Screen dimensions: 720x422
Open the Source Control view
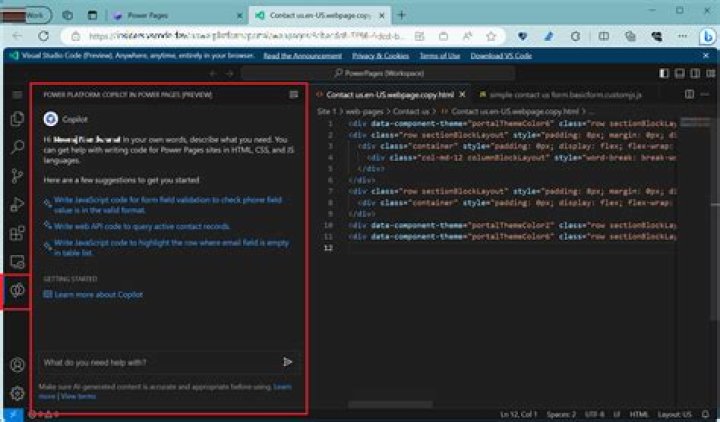pyautogui.click(x=17, y=176)
